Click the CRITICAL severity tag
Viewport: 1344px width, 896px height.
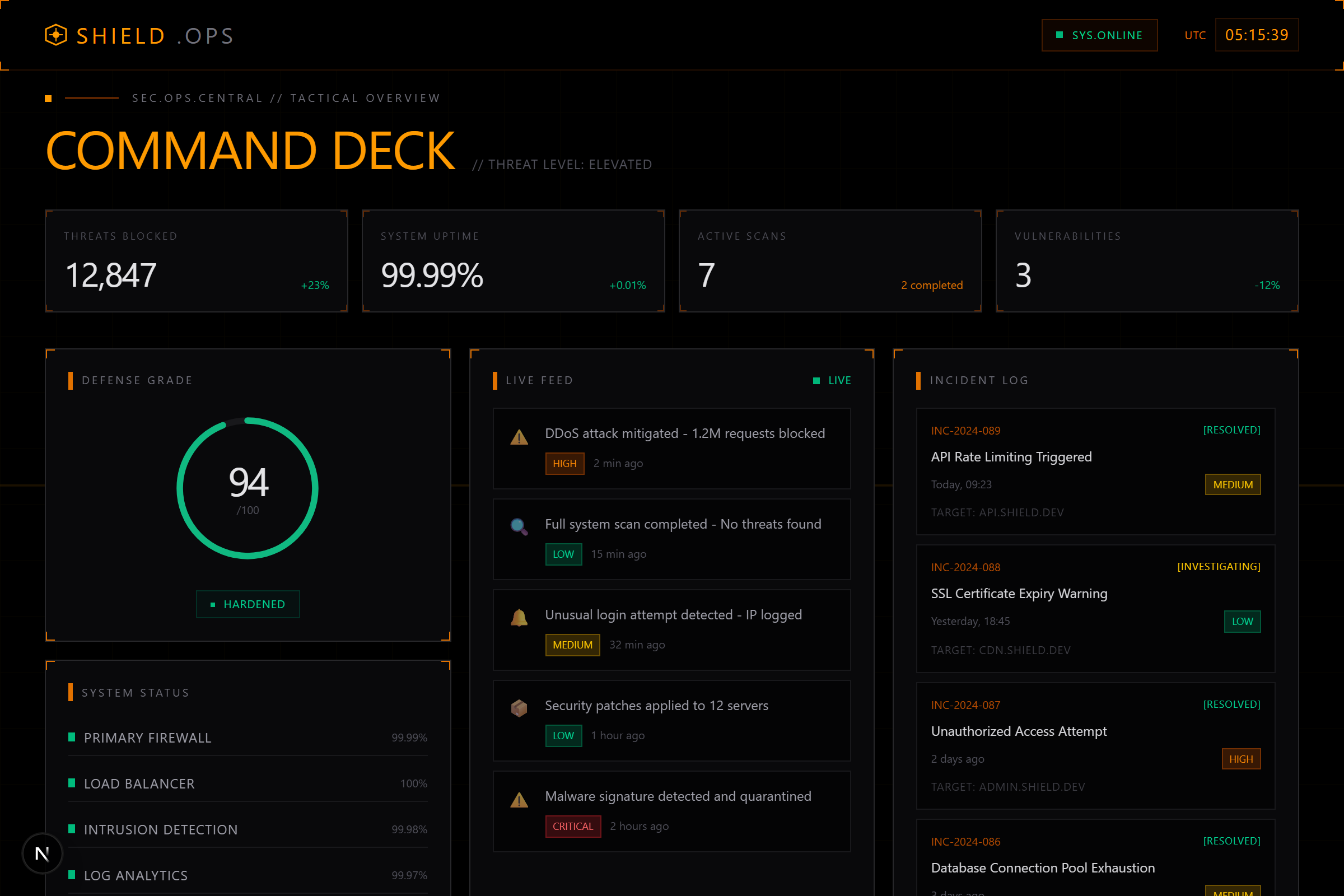pyautogui.click(x=572, y=827)
